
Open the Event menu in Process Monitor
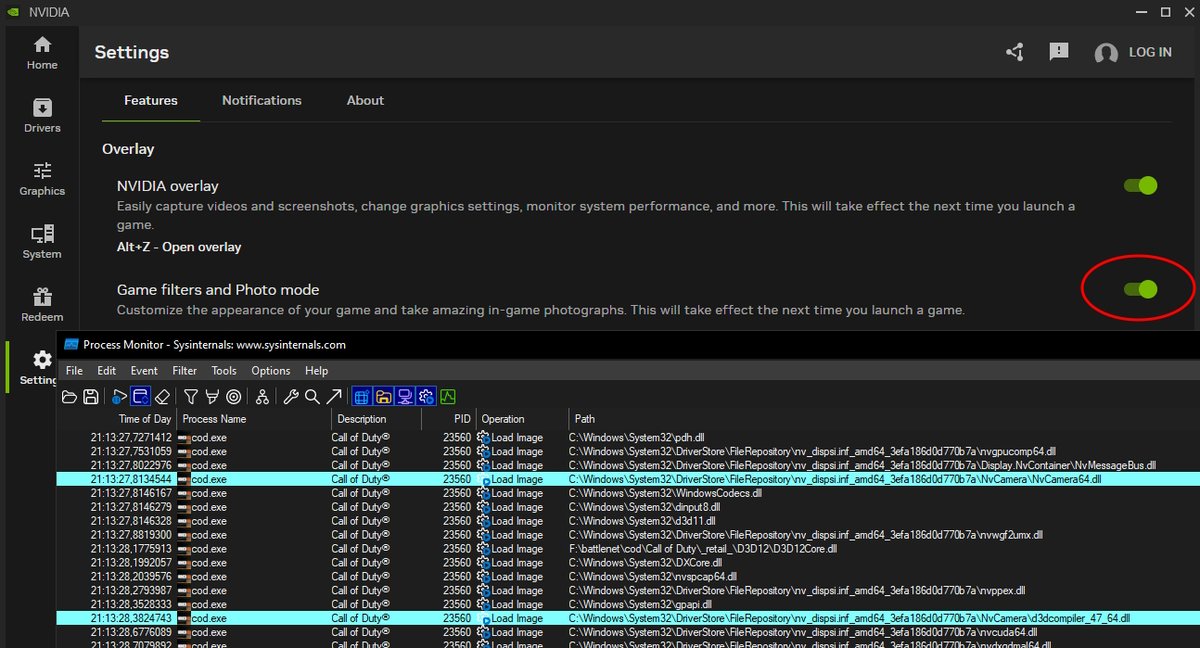(x=145, y=371)
